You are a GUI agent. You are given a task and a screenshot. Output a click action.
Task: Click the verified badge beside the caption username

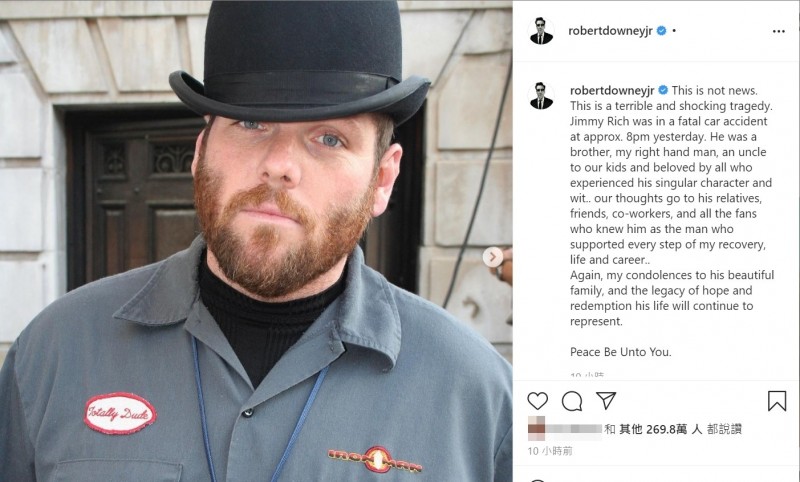click(x=663, y=90)
